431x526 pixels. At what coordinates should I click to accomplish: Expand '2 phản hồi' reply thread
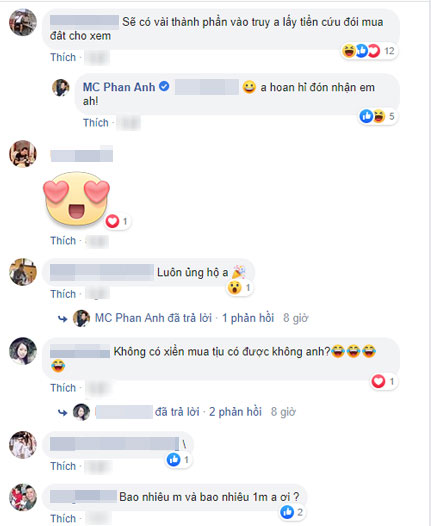(x=235, y=412)
